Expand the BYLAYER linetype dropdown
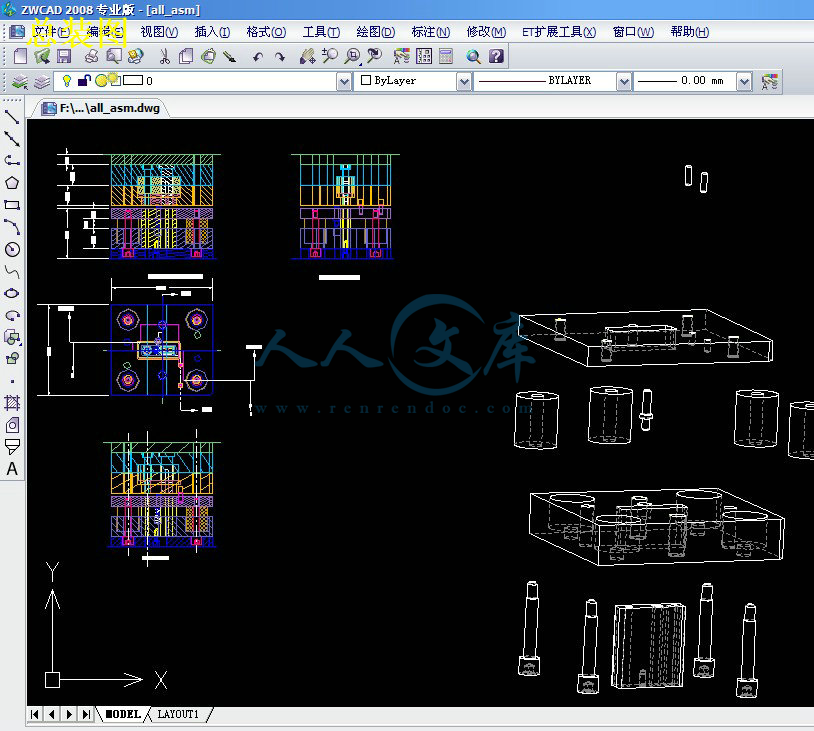 click(x=624, y=82)
